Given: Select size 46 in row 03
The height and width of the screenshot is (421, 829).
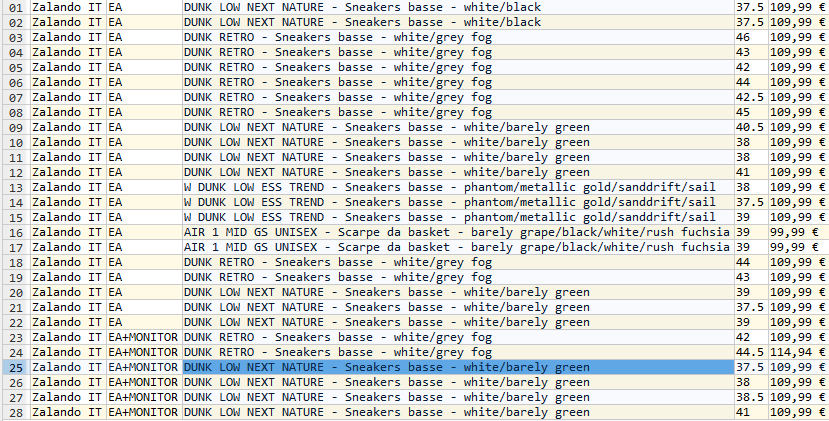Looking at the screenshot, I should [x=751, y=38].
